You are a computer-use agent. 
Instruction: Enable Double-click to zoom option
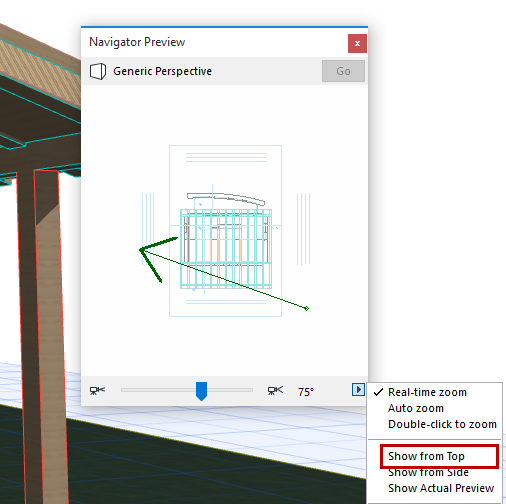442,424
